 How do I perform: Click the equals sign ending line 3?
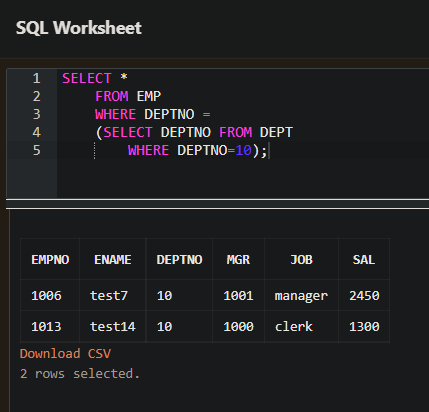point(206,114)
